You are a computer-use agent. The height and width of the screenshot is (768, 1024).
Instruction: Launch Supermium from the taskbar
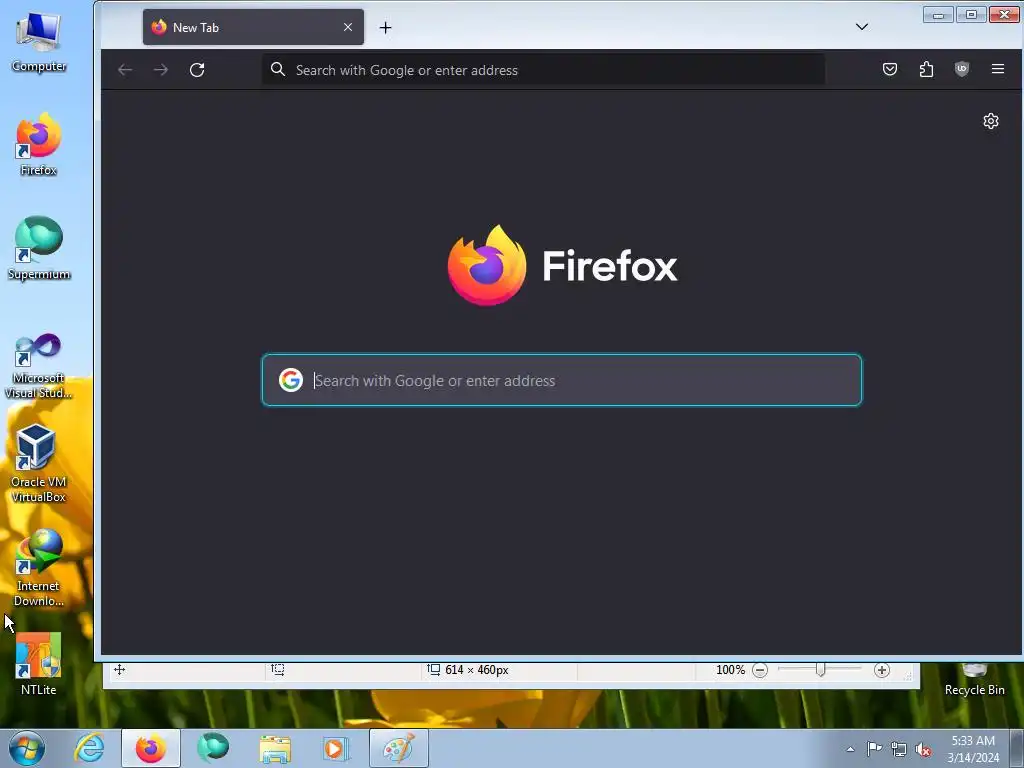213,748
